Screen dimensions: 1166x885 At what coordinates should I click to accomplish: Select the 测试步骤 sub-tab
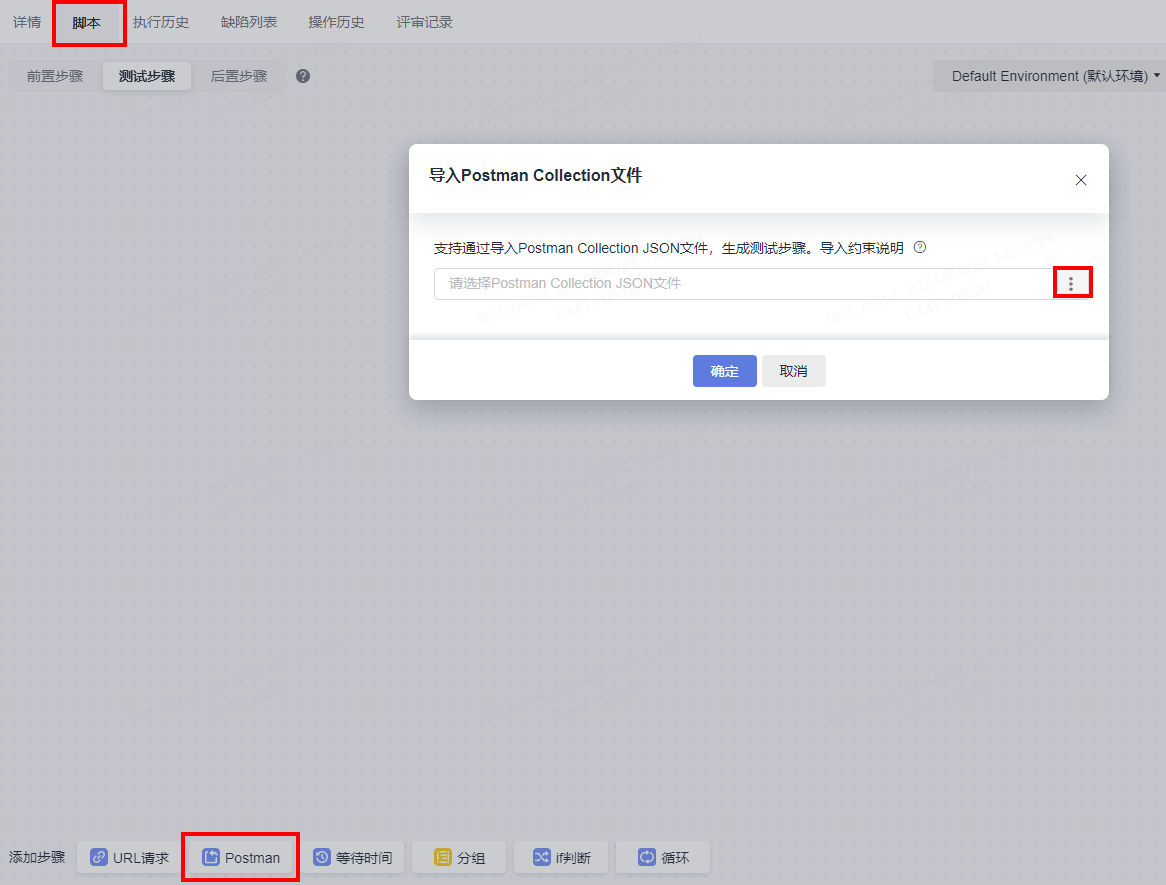click(146, 76)
